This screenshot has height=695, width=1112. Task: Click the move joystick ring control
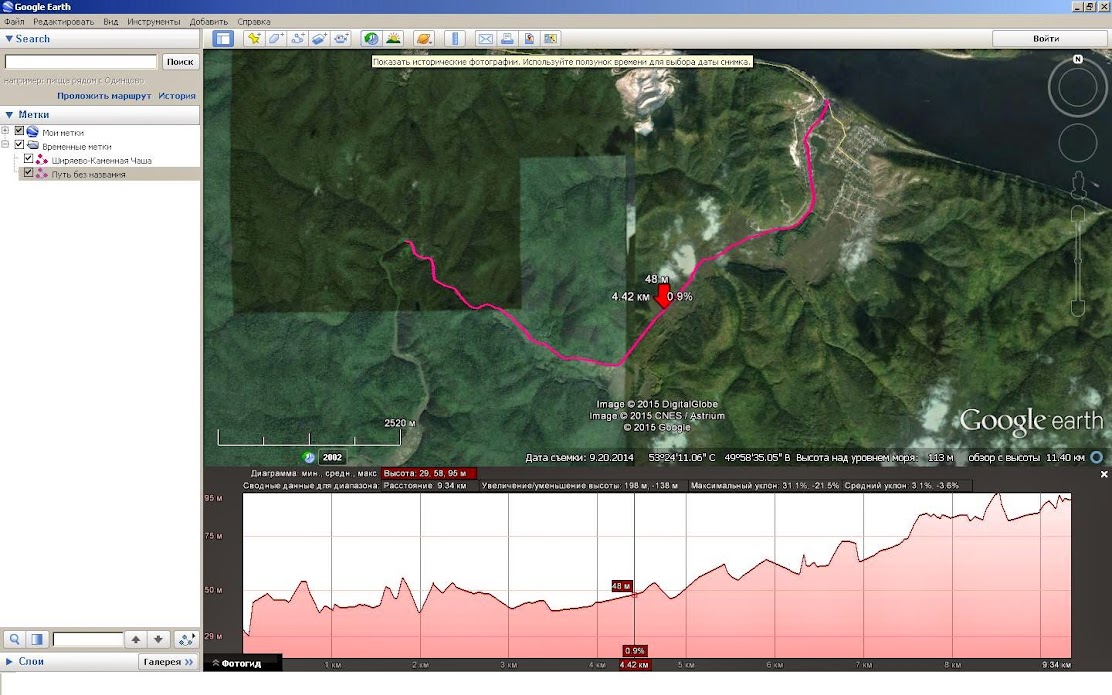click(x=1078, y=143)
